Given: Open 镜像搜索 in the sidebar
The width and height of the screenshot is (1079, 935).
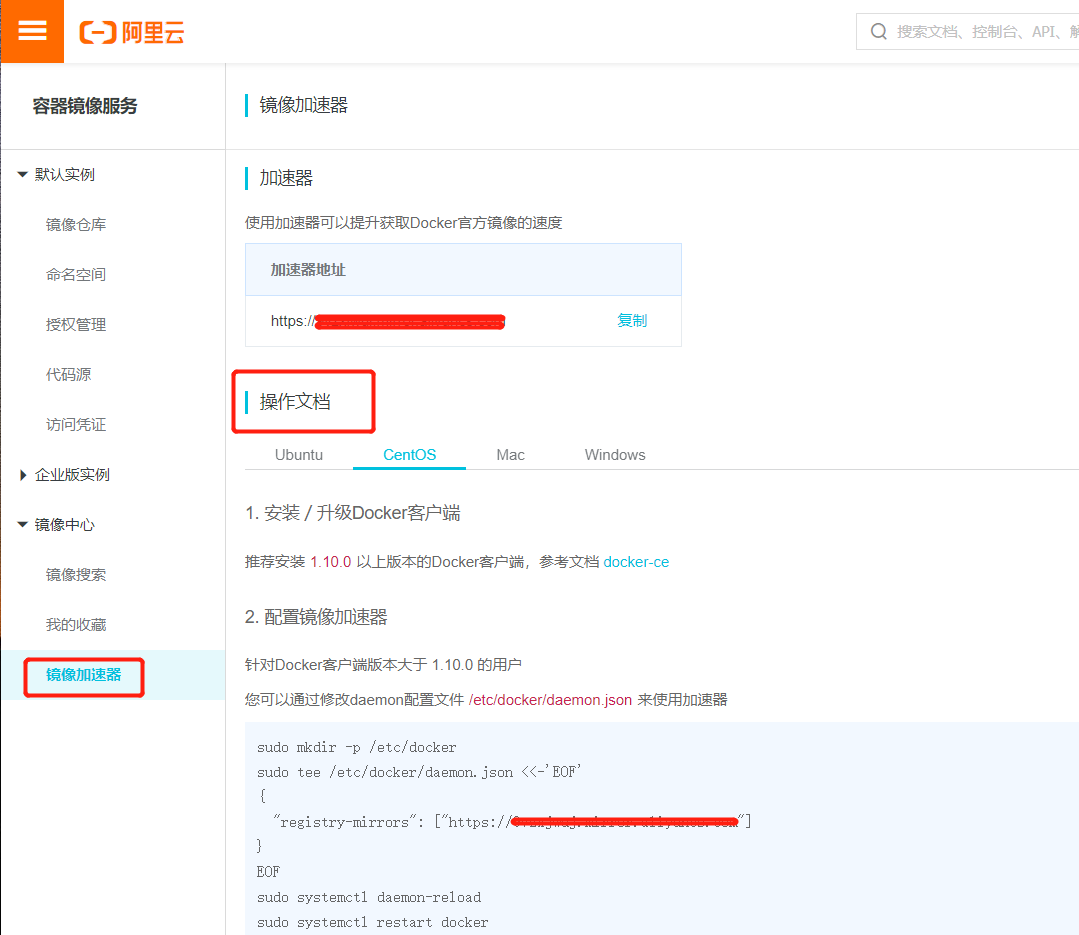Looking at the screenshot, I should (76, 574).
